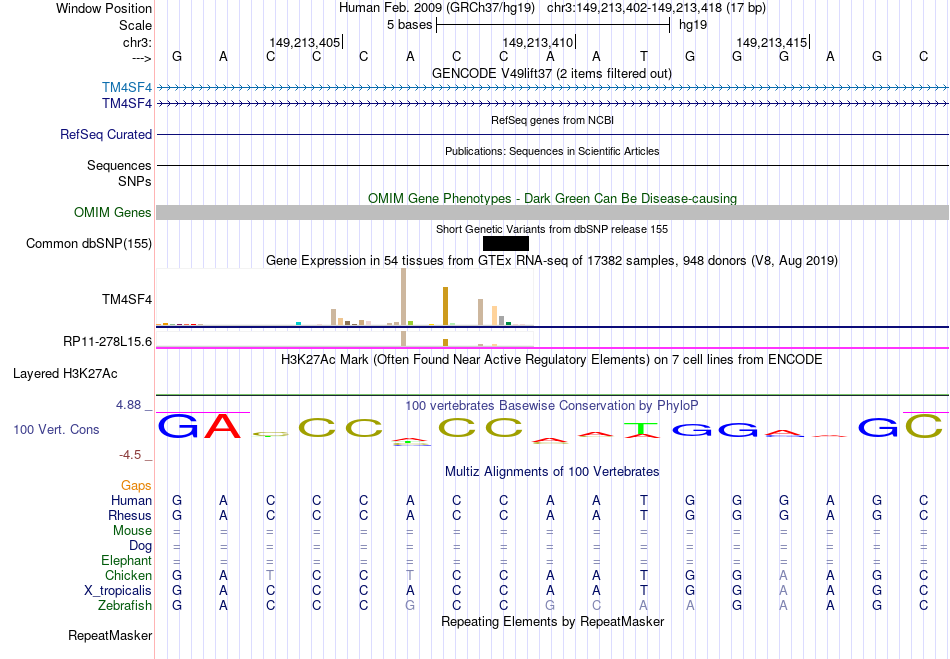Select the Elephant species label
Image resolution: width=950 pixels, height=659 pixels.
127,560
